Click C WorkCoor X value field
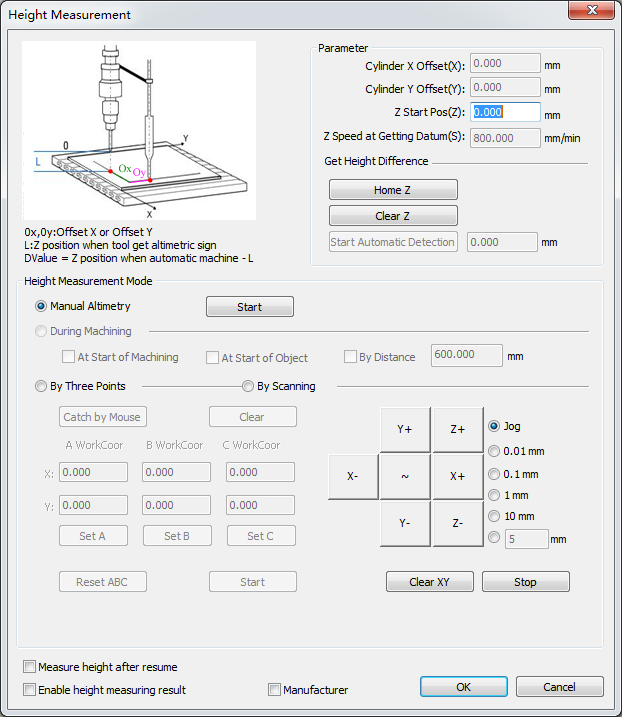 coord(260,472)
